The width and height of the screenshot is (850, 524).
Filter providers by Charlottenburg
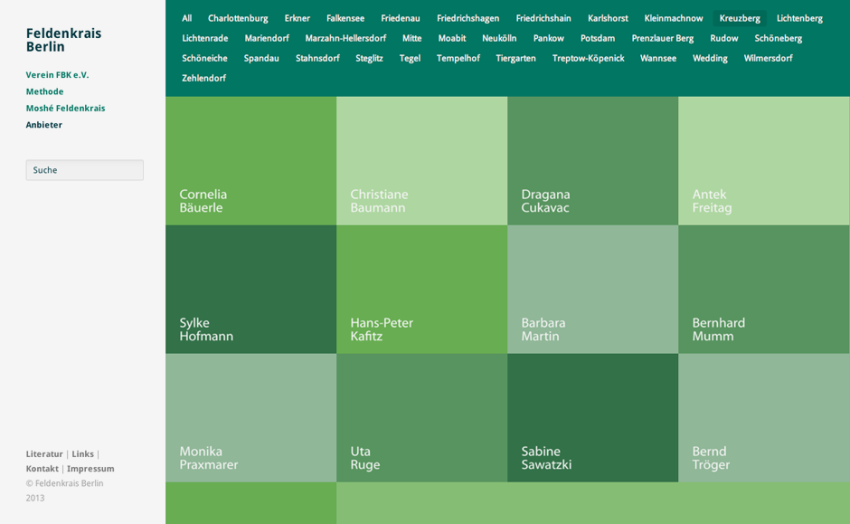(238, 18)
